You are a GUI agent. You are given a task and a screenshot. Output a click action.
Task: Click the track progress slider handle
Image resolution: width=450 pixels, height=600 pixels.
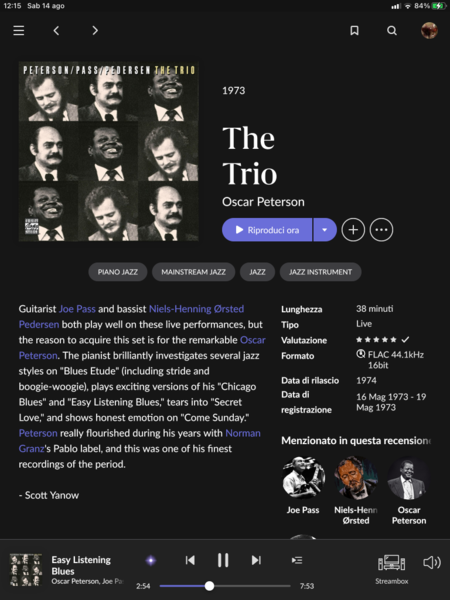coord(209,586)
